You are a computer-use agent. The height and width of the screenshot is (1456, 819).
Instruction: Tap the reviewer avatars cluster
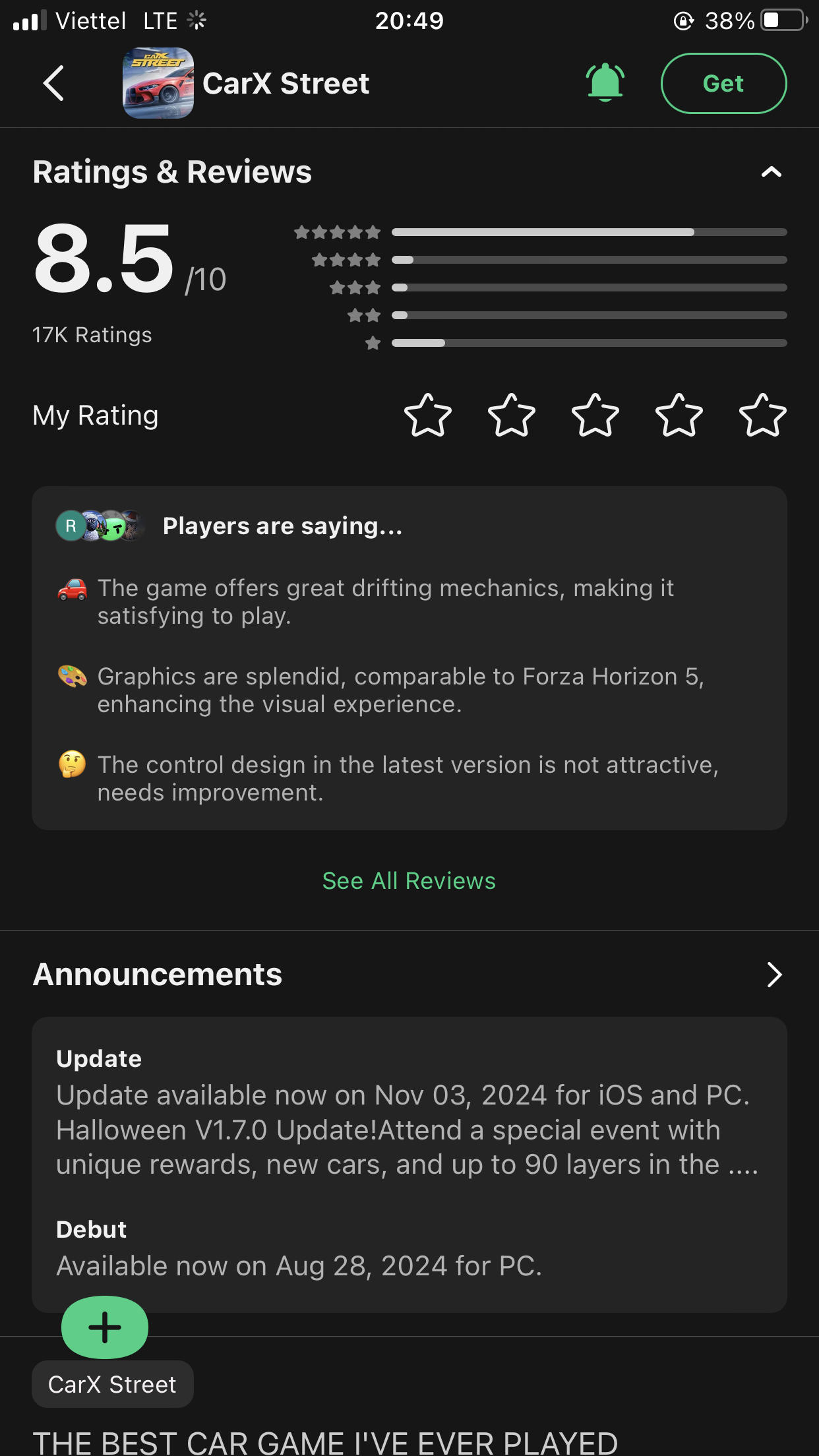100,526
